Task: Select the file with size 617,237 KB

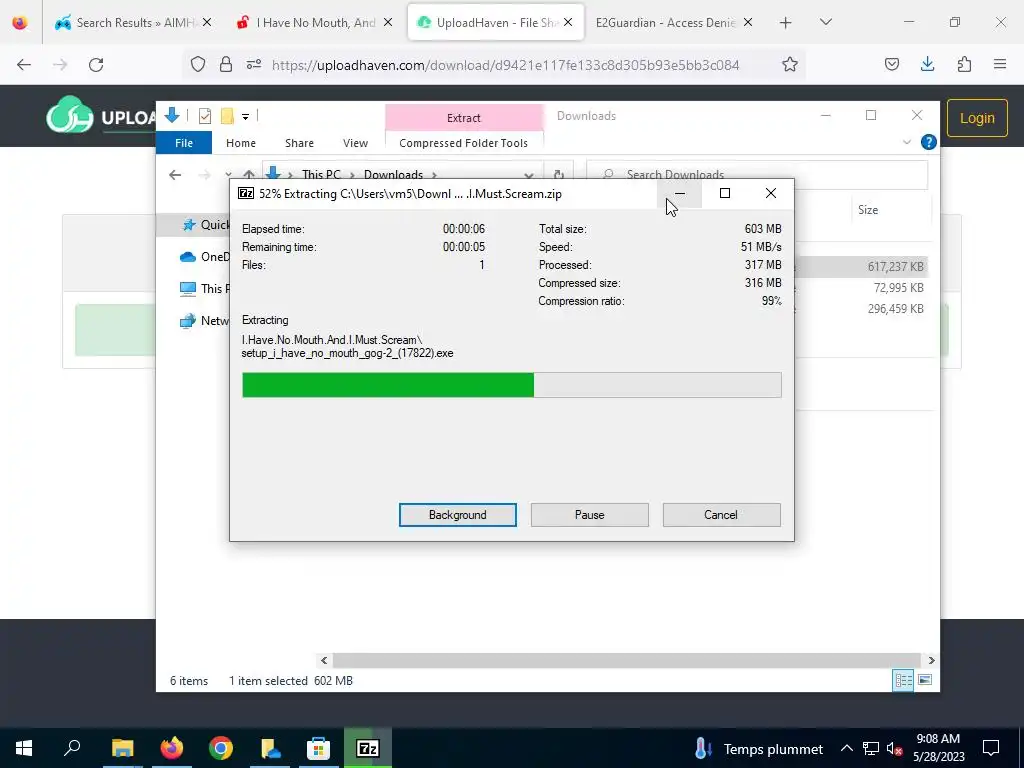Action: point(861,266)
